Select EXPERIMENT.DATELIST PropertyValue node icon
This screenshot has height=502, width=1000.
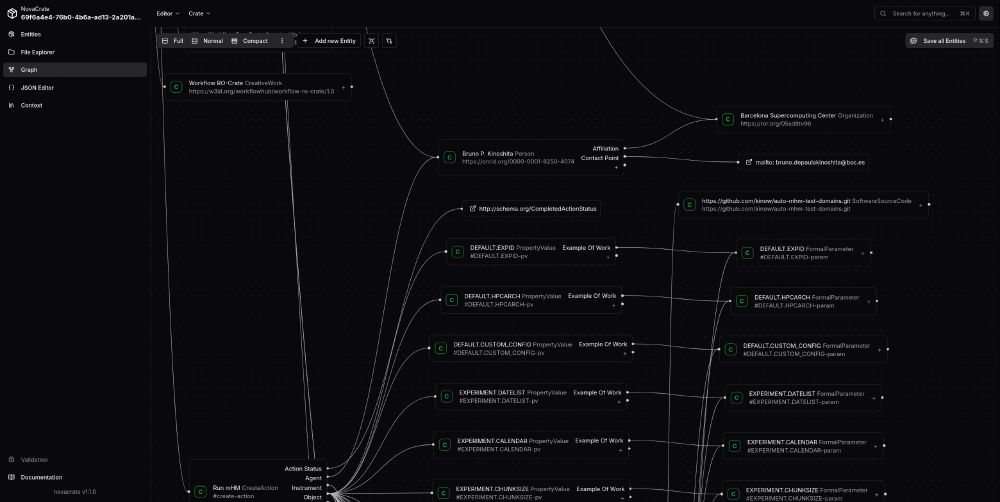tap(446, 397)
